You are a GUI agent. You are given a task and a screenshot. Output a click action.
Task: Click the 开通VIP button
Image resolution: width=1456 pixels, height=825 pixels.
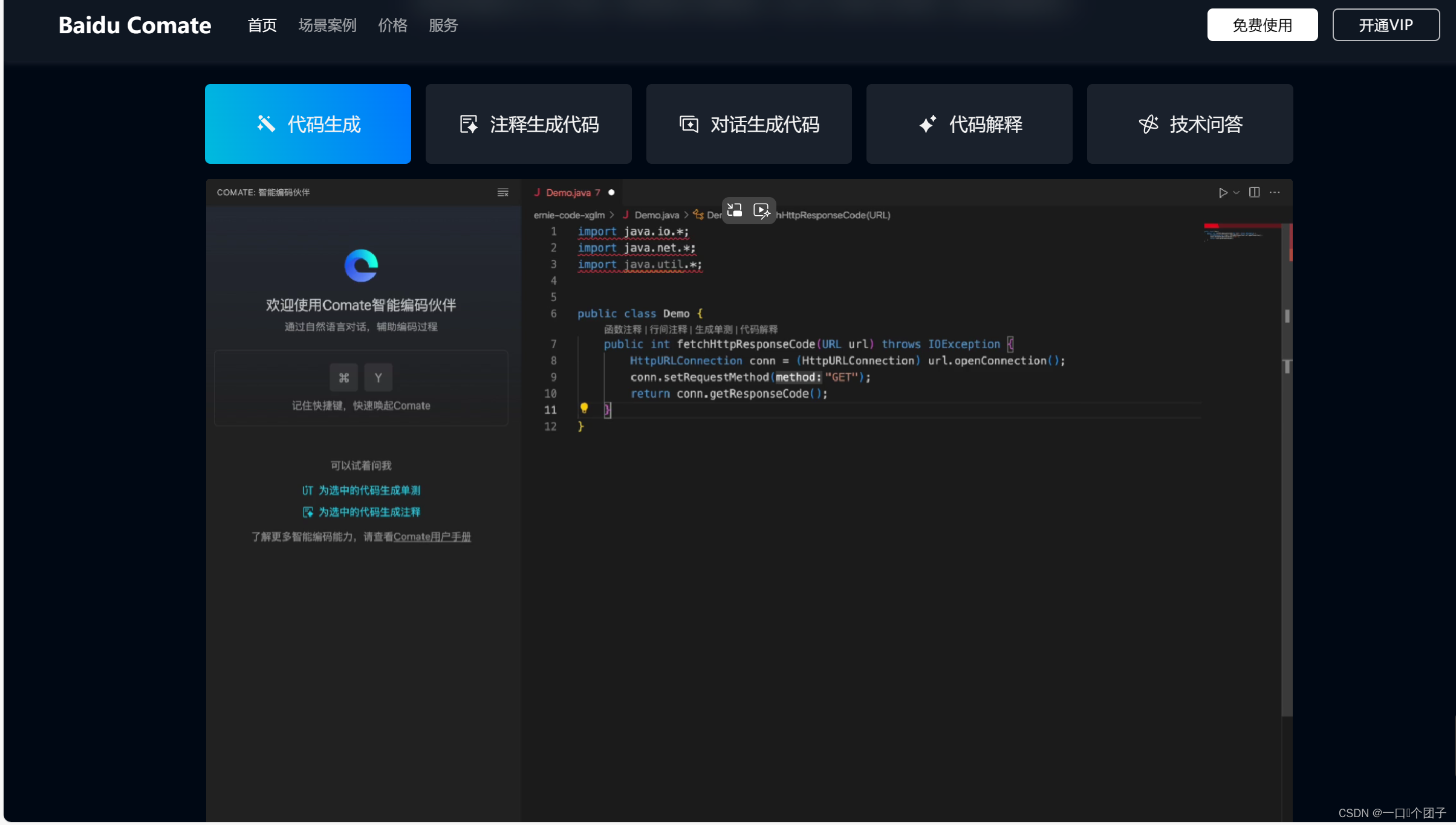pos(1386,25)
